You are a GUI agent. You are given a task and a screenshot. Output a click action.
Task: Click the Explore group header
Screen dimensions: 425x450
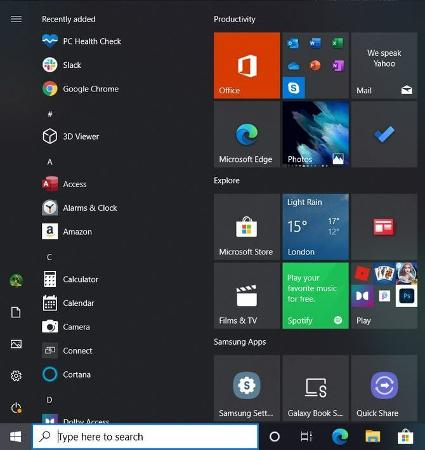coord(227,181)
